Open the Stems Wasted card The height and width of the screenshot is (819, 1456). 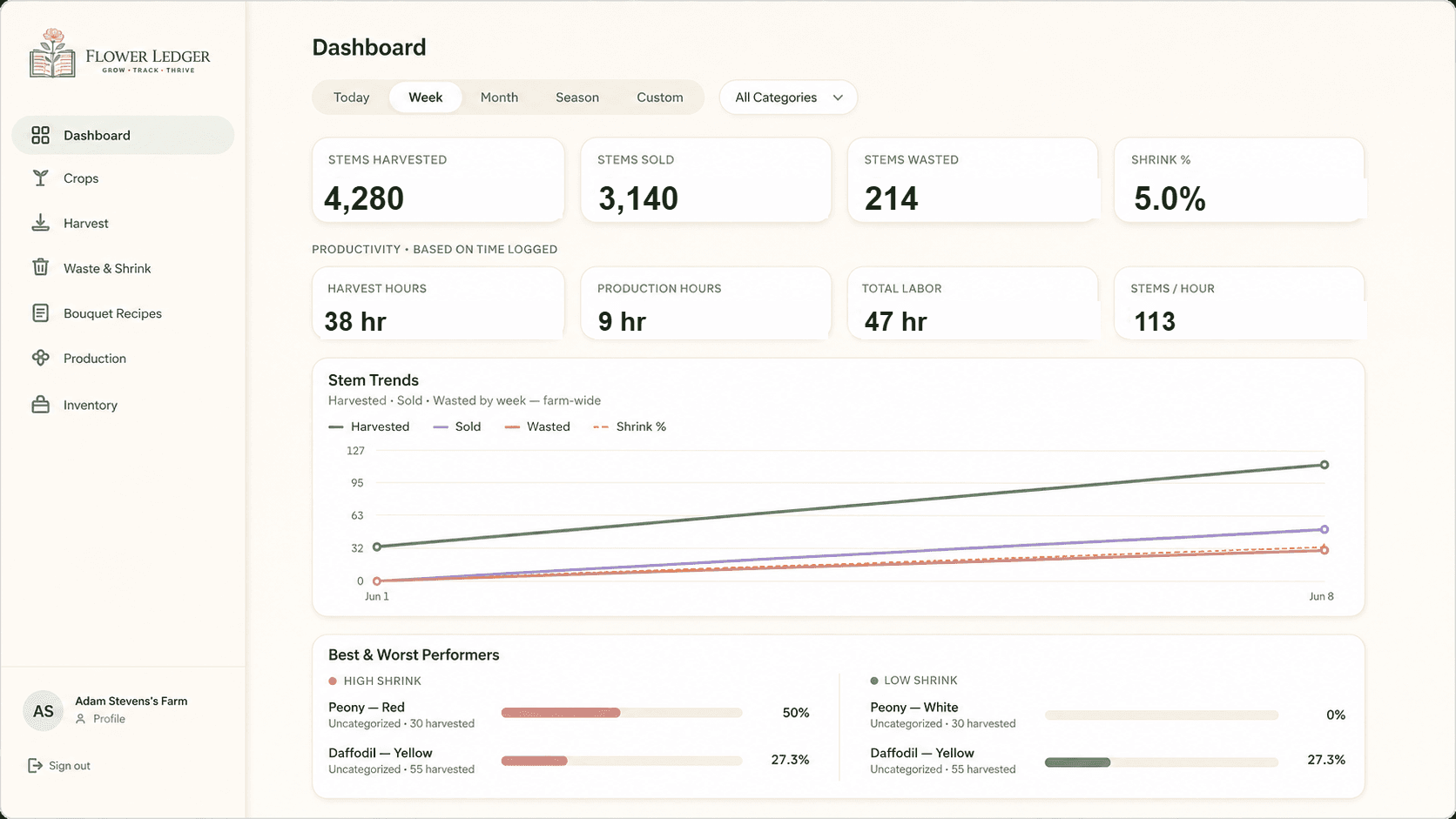click(973, 180)
